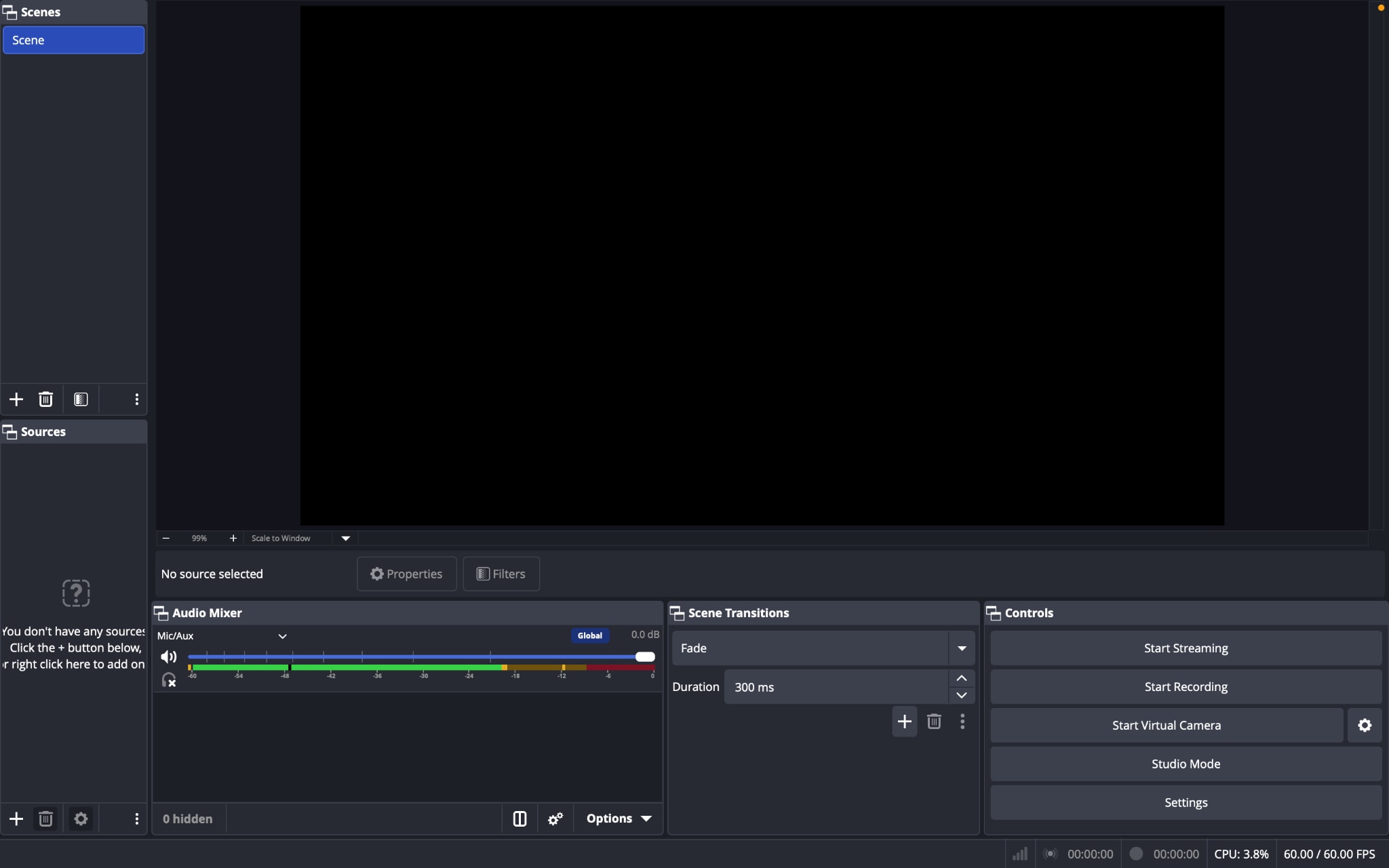Add a new source with plus icon
Viewport: 1389px width, 868px height.
tap(16, 818)
